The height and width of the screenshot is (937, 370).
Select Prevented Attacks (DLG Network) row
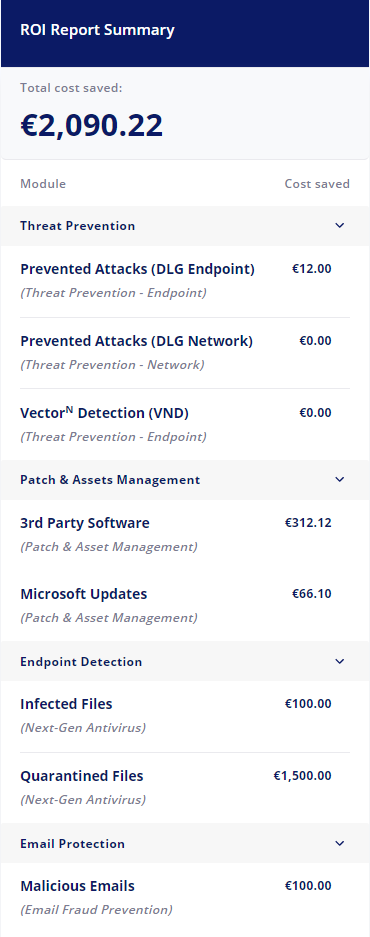[185, 353]
